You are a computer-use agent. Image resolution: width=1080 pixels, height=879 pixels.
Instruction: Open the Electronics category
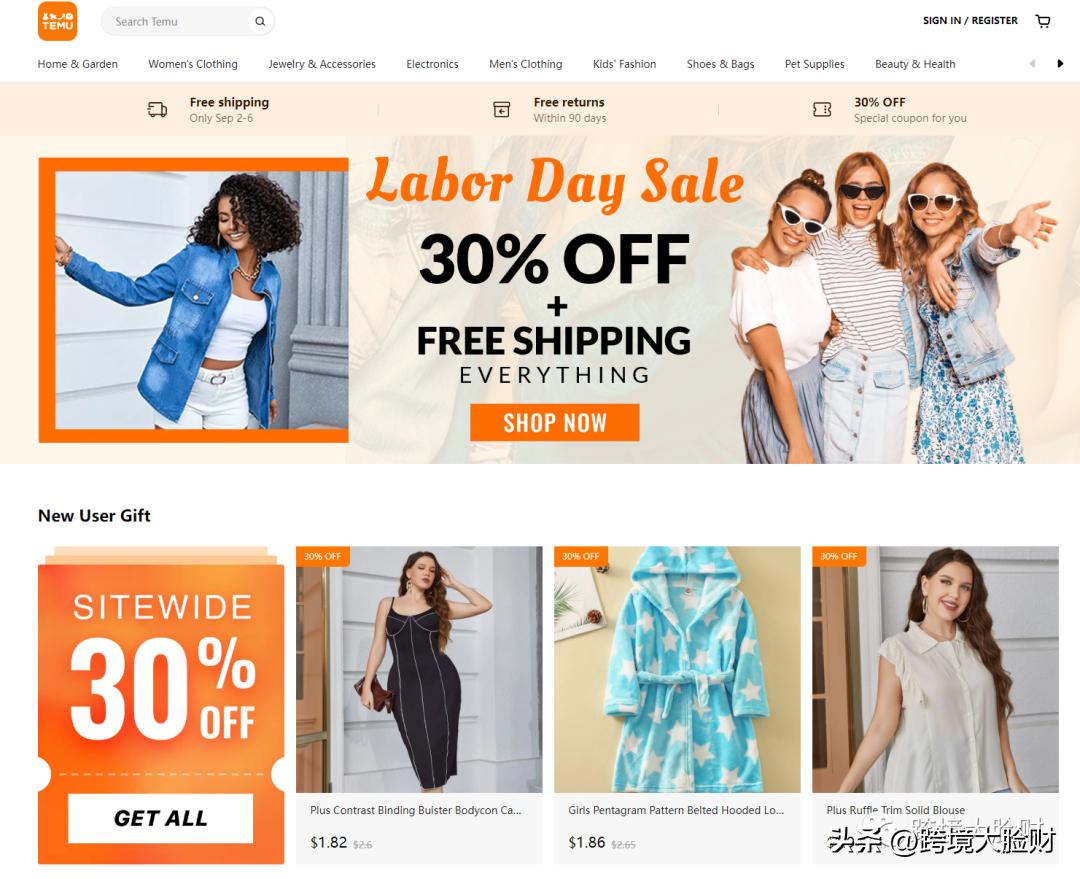(x=432, y=64)
